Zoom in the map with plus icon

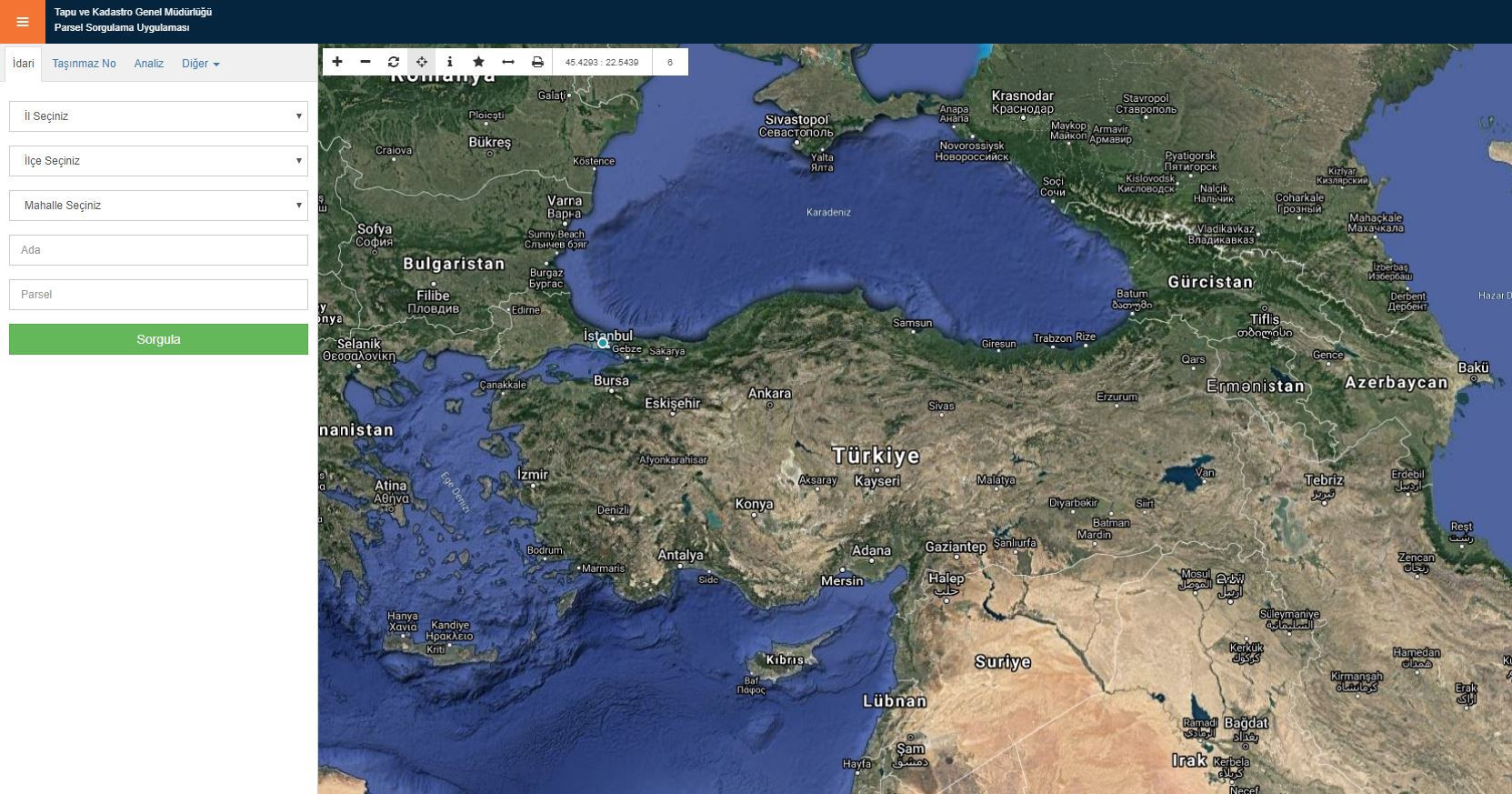(337, 62)
